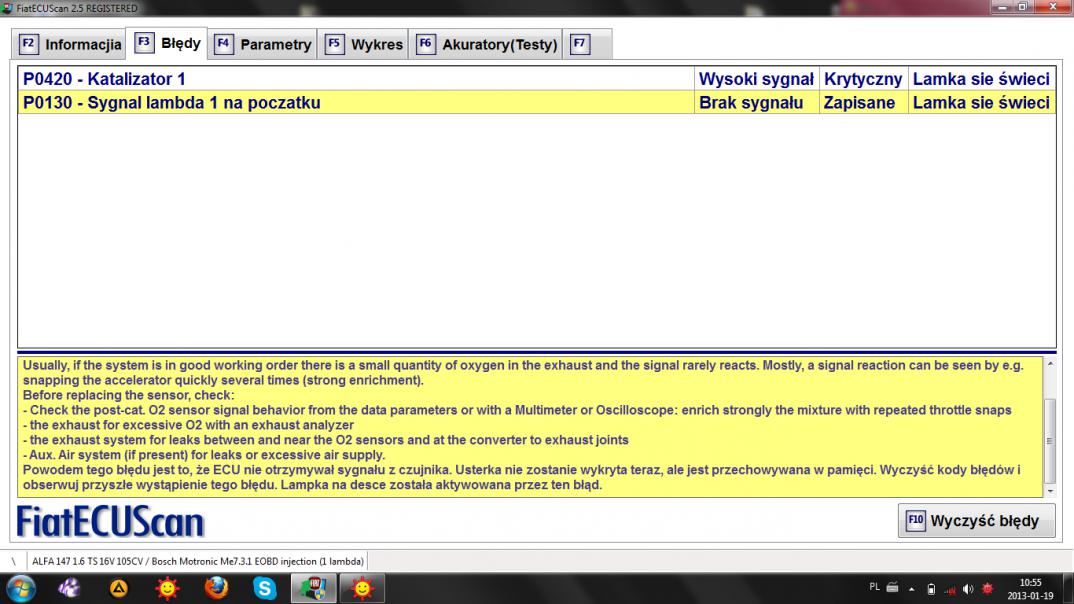Click the FiatECUScan taskbar button
This screenshot has height=604, width=1074.
click(x=313, y=588)
